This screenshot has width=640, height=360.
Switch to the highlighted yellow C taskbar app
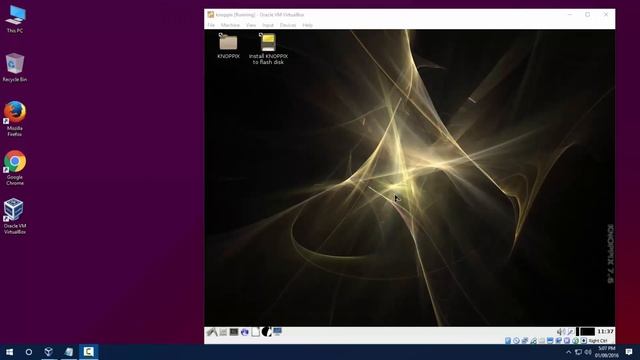89,352
